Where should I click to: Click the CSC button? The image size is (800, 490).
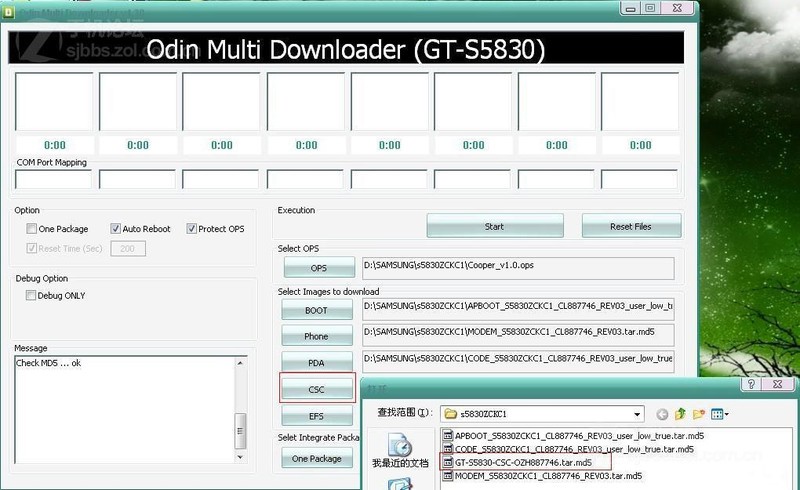pos(317,389)
